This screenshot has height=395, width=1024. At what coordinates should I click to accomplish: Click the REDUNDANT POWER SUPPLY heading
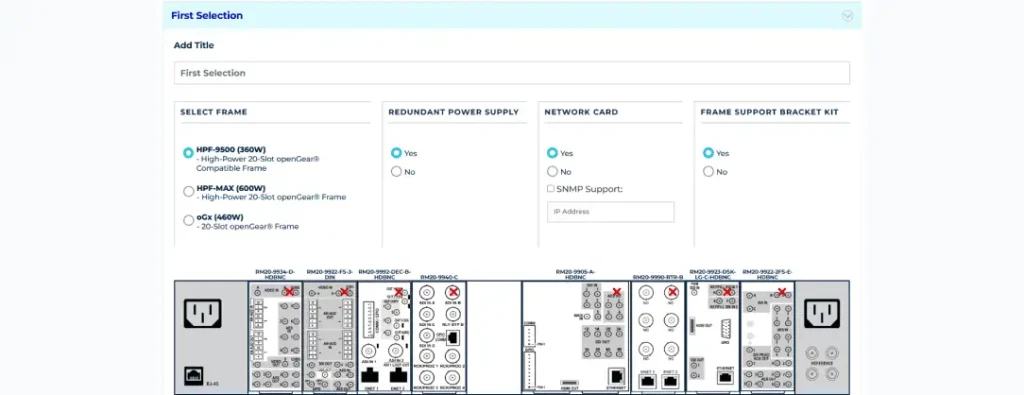pyautogui.click(x=453, y=112)
